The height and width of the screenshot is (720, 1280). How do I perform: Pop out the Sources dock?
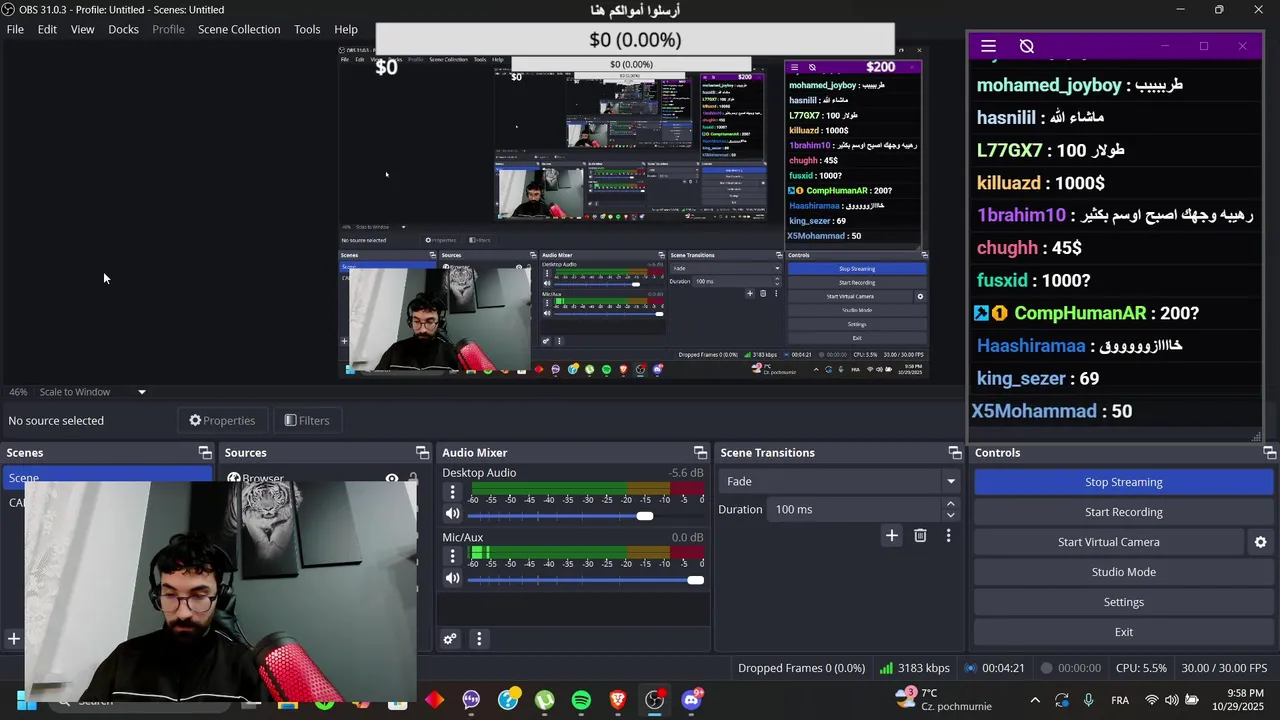coord(422,453)
